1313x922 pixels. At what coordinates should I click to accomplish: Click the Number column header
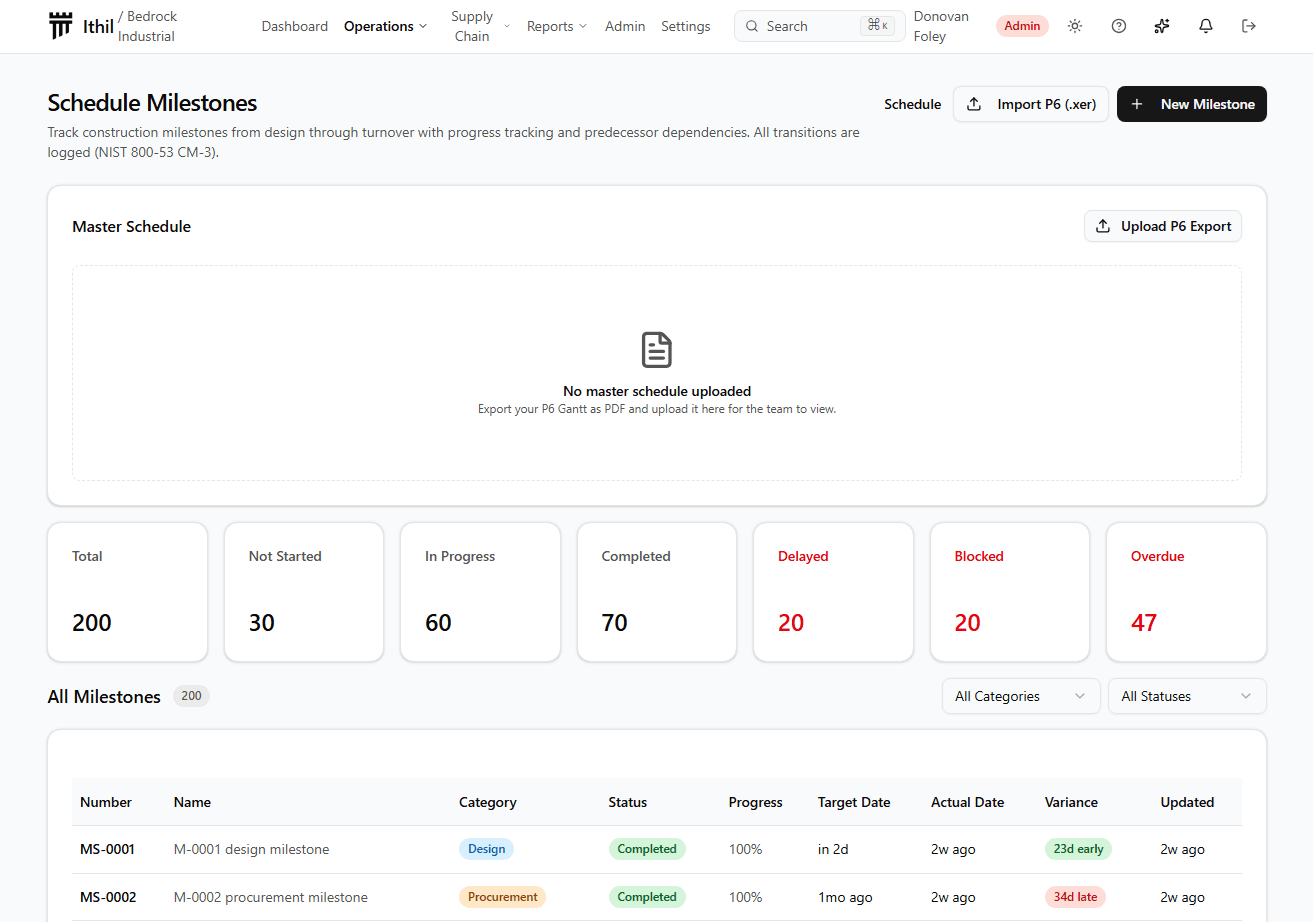(106, 802)
